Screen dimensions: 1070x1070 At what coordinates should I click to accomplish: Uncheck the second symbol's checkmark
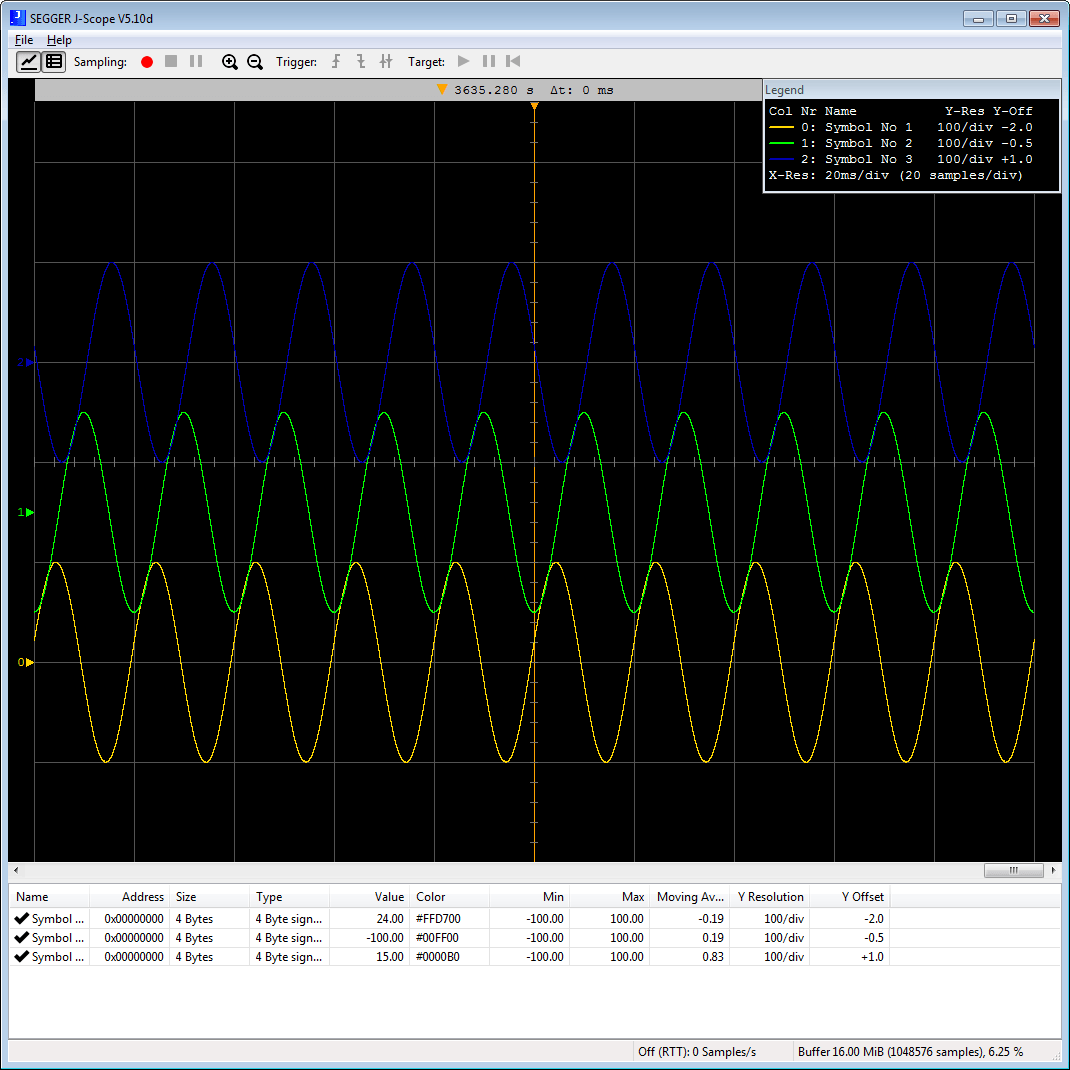point(21,937)
